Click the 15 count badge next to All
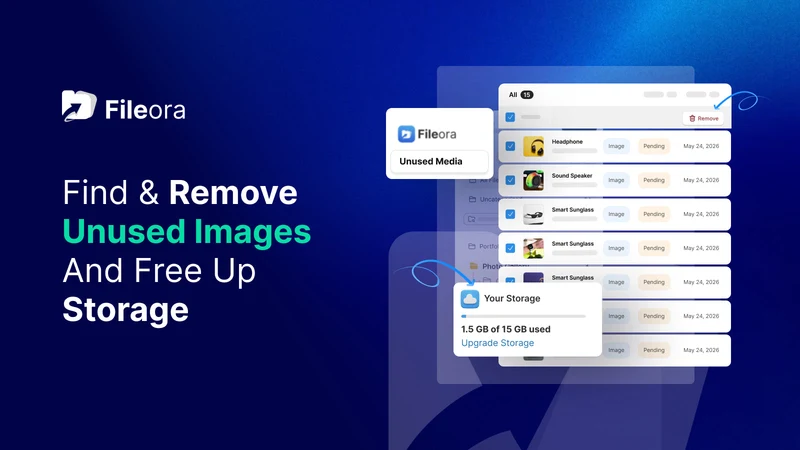Viewport: 800px width, 450px height. coord(527,95)
